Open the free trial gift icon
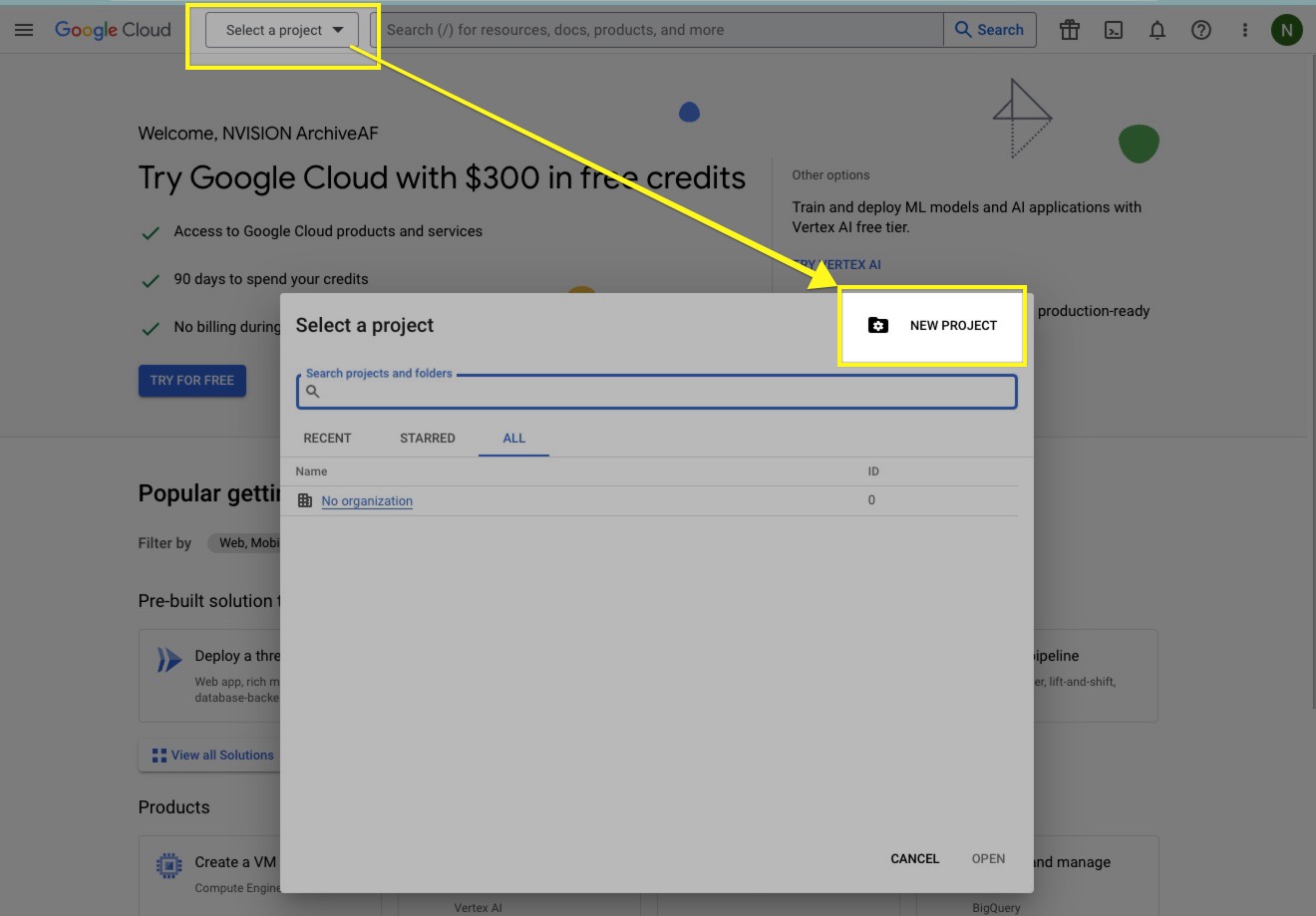This screenshot has width=1316, height=916. pos(1070,30)
